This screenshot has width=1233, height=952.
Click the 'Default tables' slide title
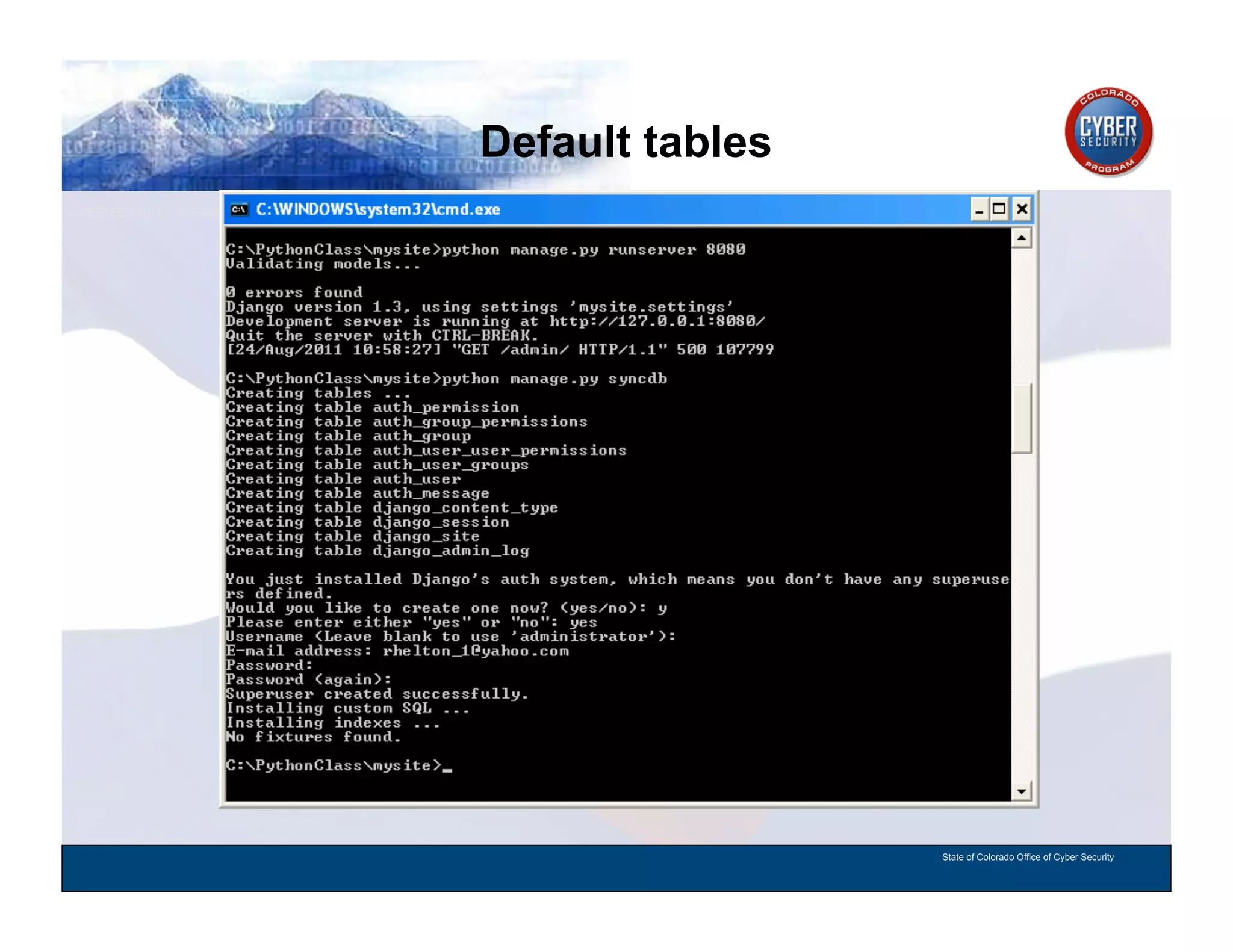click(x=626, y=142)
